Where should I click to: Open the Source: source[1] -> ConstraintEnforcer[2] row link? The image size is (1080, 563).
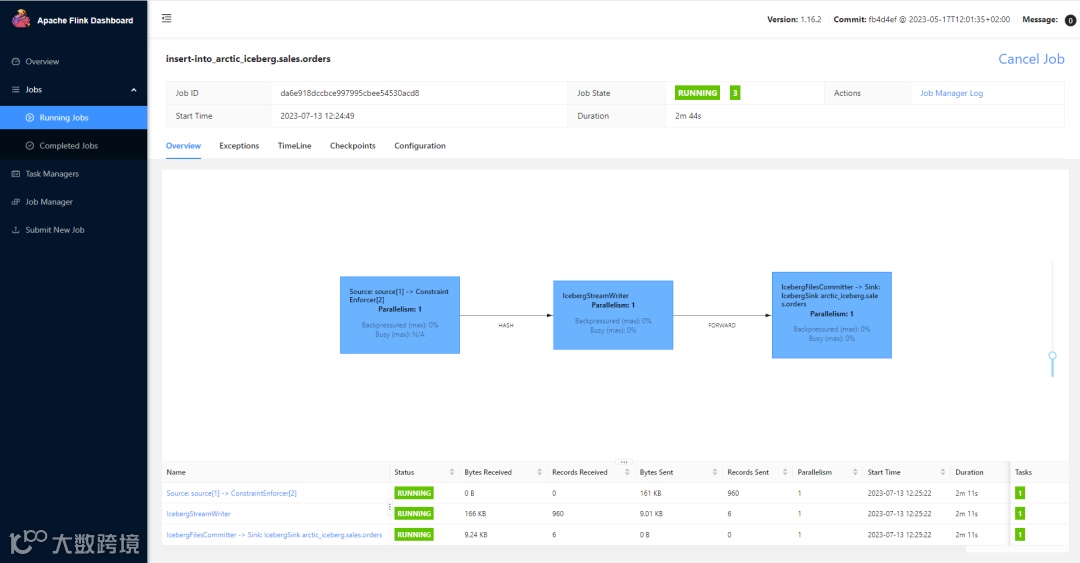[x=231, y=493]
